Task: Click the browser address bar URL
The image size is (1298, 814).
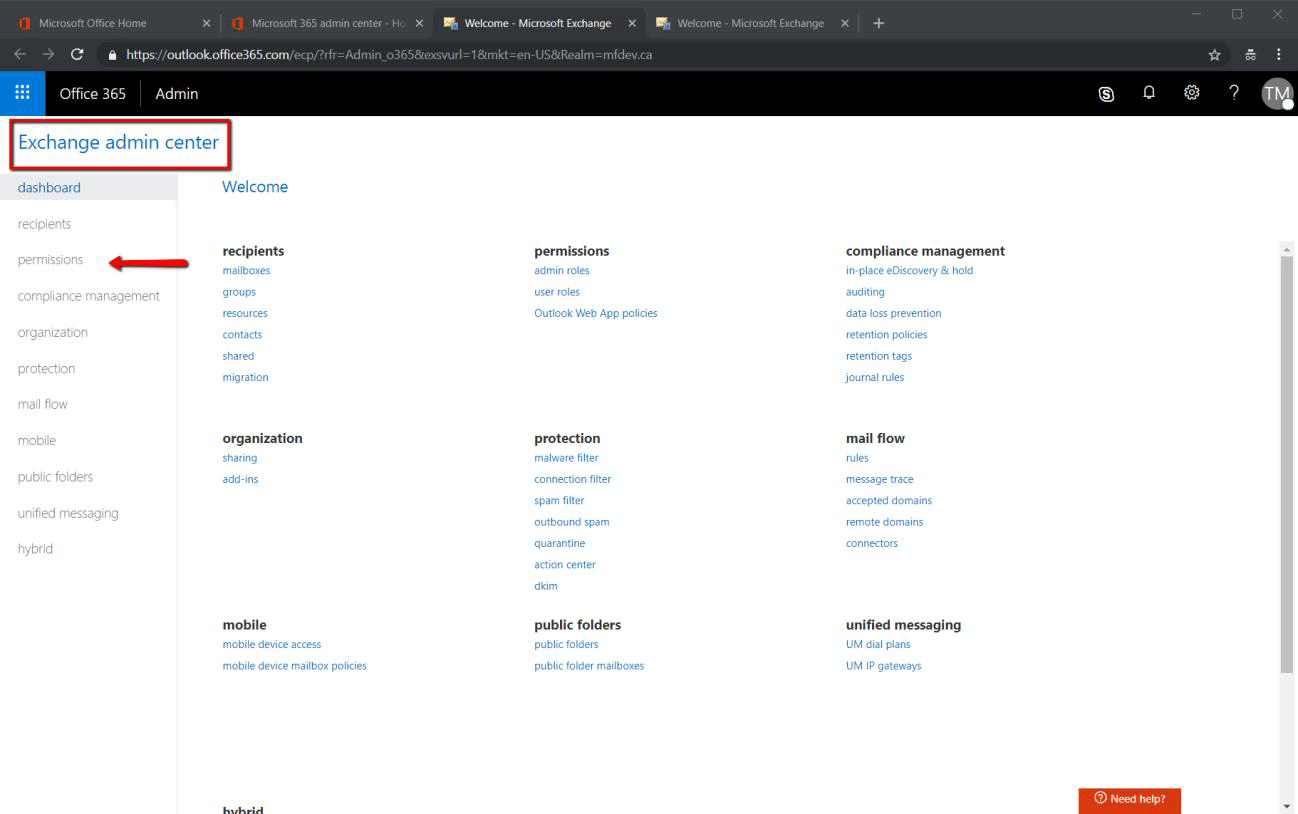Action: [389, 55]
